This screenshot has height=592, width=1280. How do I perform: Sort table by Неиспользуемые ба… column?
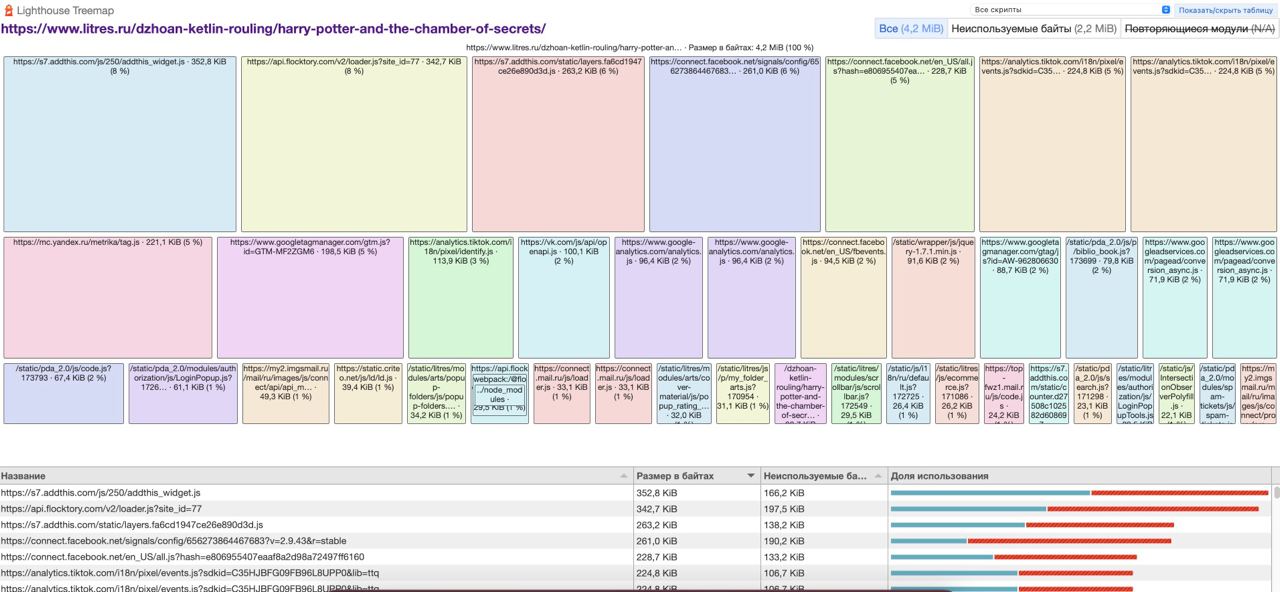(823, 476)
